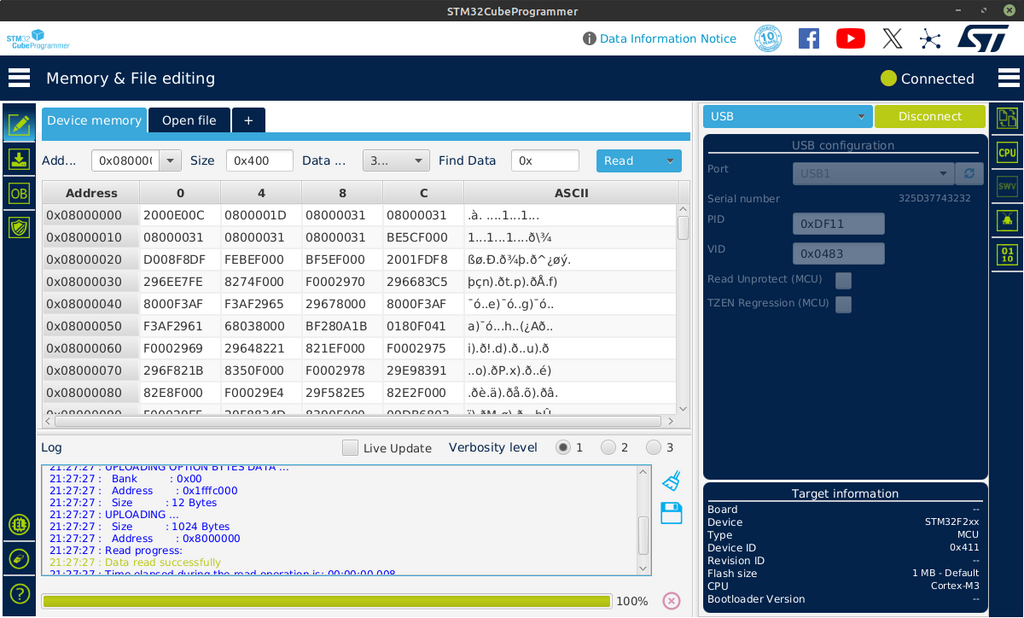Click the PID 0xDF11 field

(x=839, y=223)
